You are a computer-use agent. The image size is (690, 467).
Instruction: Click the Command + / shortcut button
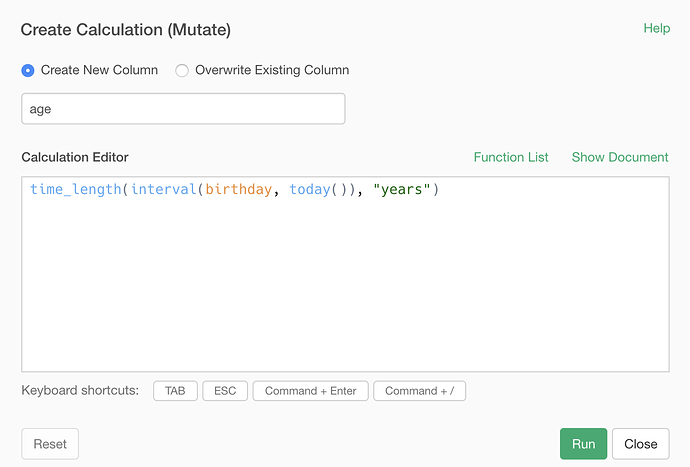[x=419, y=391]
